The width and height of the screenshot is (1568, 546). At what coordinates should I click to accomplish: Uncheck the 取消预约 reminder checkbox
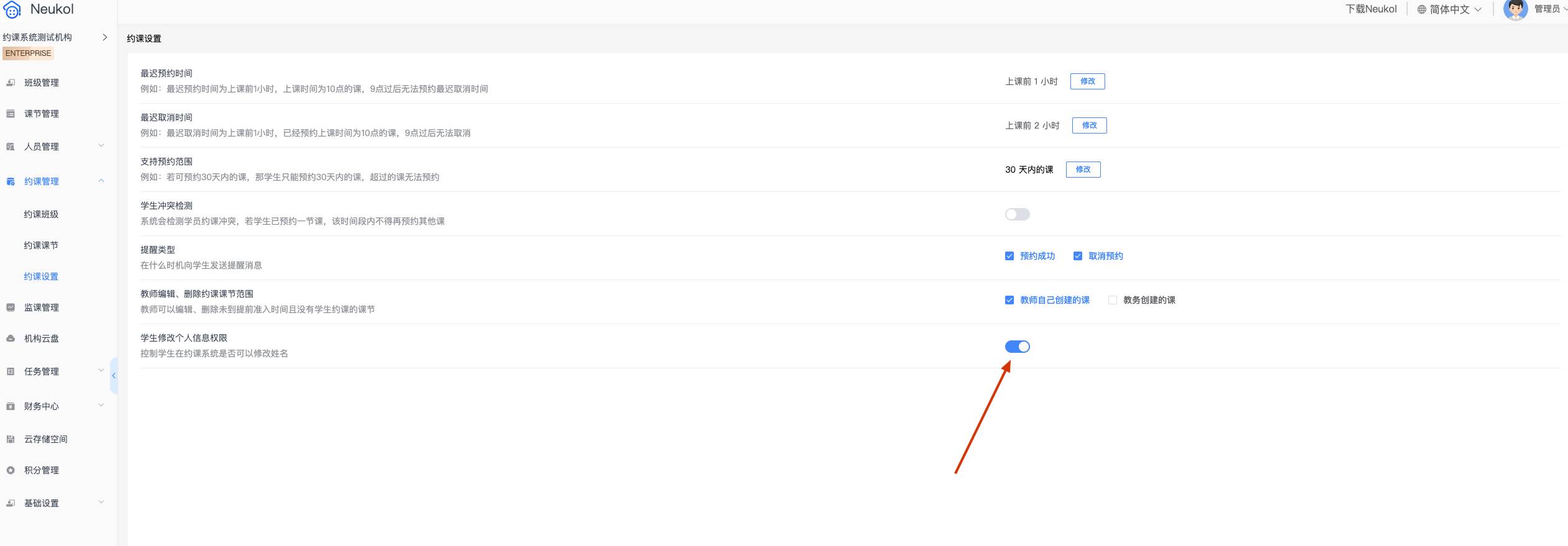[1078, 256]
